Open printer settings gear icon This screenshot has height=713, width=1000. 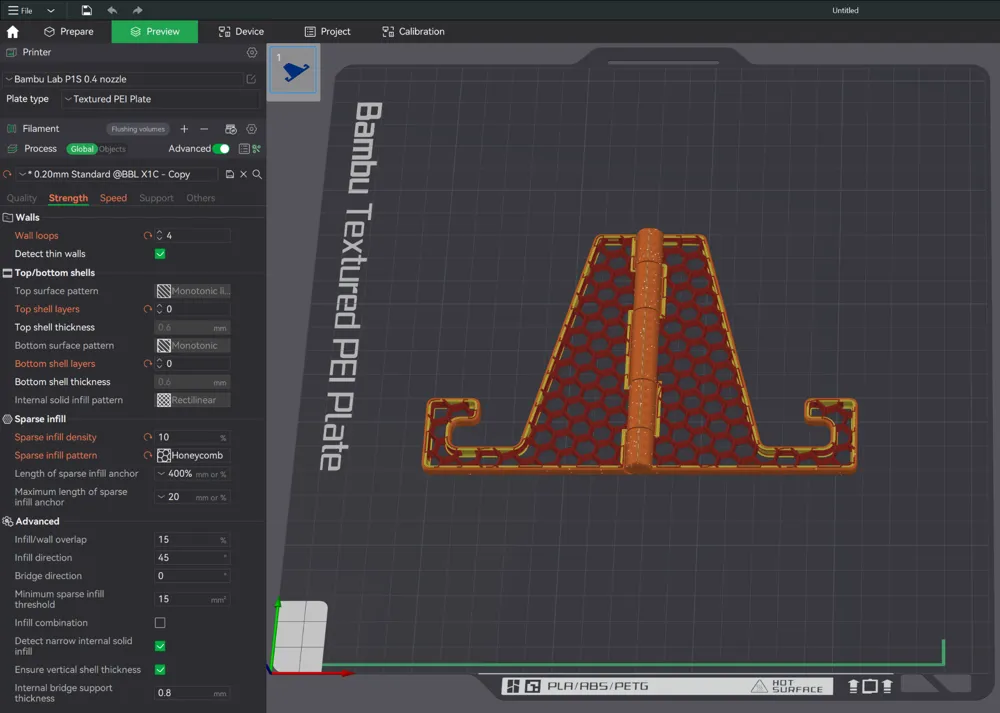coord(252,52)
